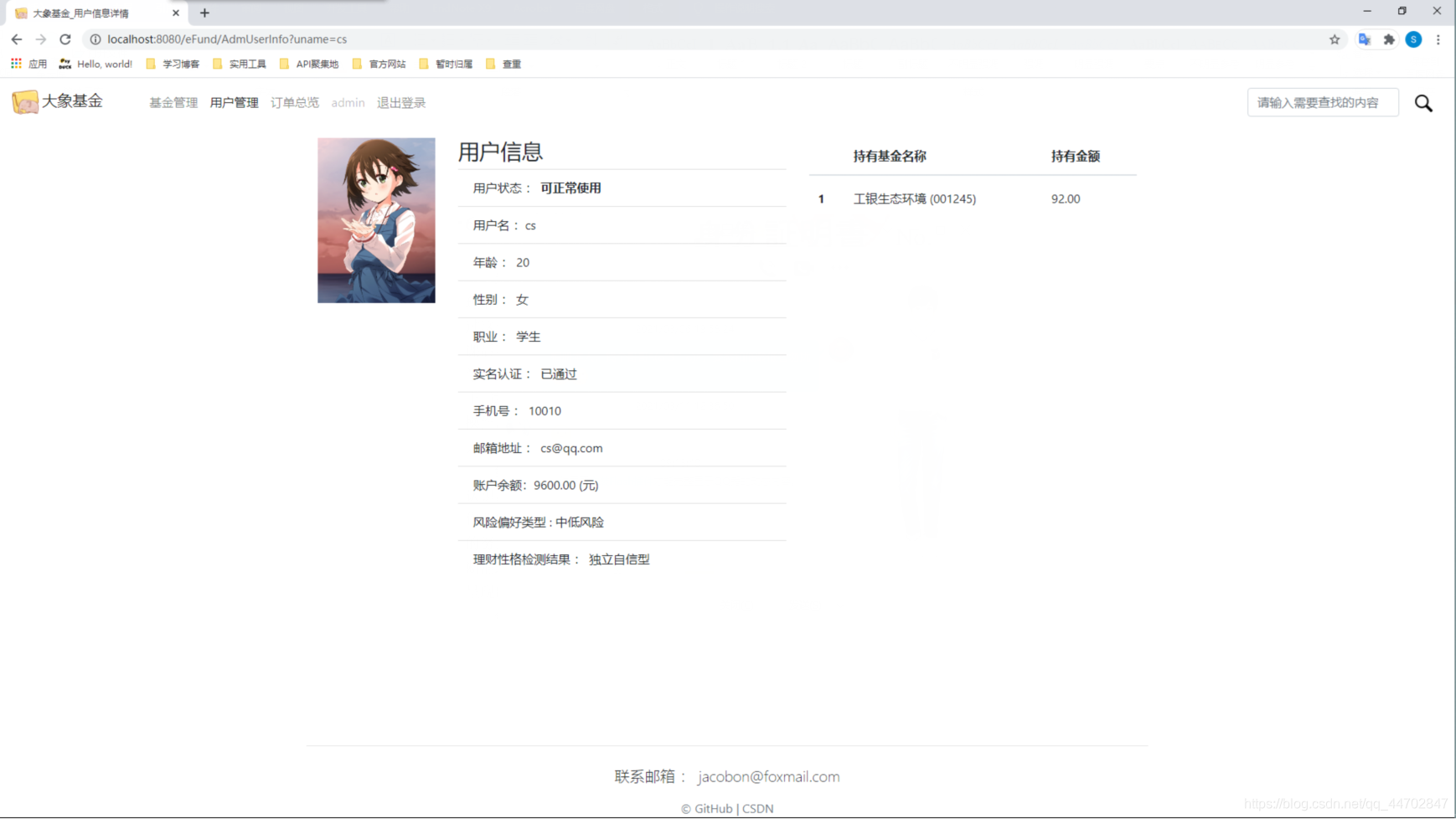This screenshot has height=819, width=1456.
Task: Click the browser back arrow
Action: point(17,39)
